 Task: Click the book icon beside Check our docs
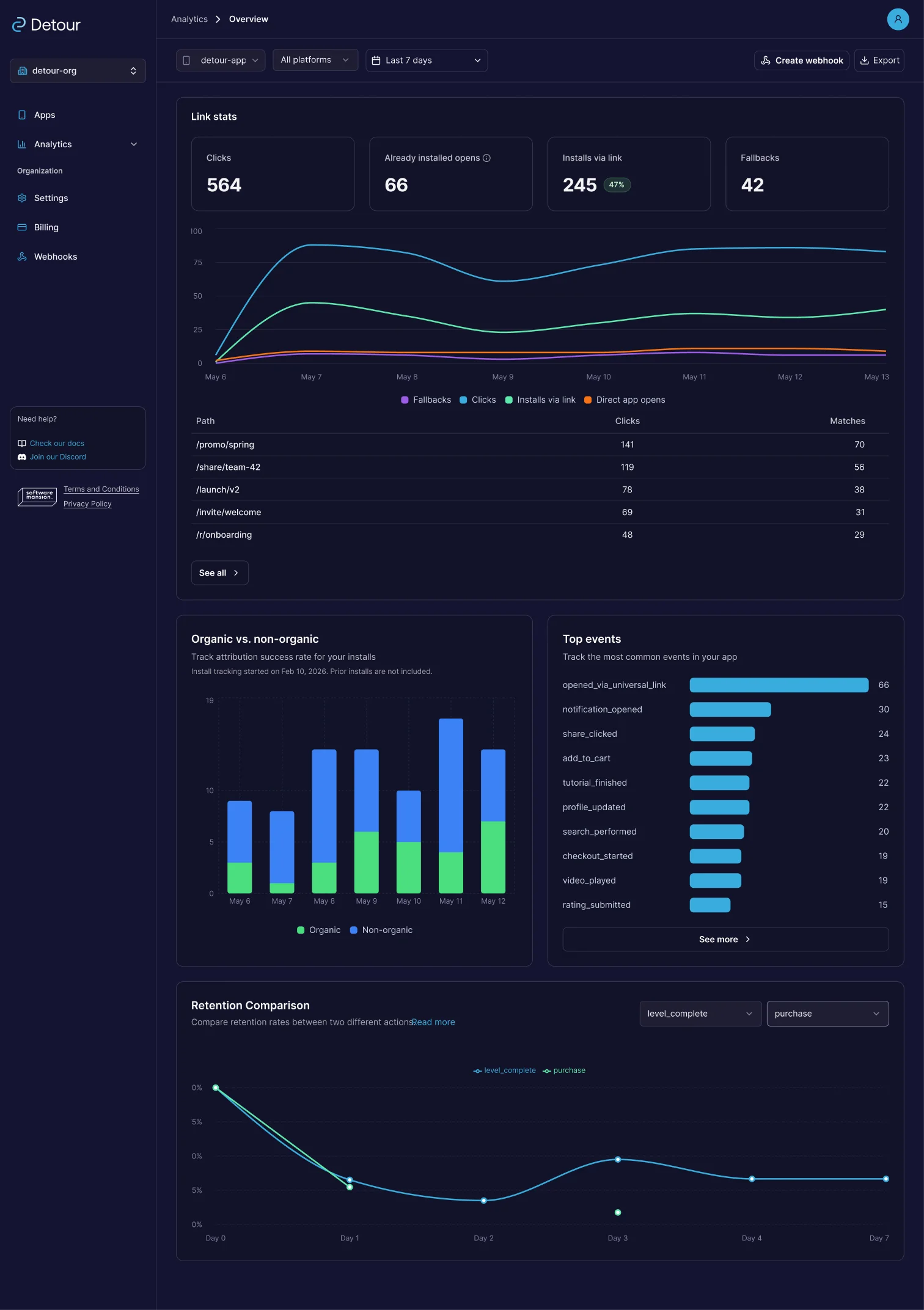pos(22,444)
